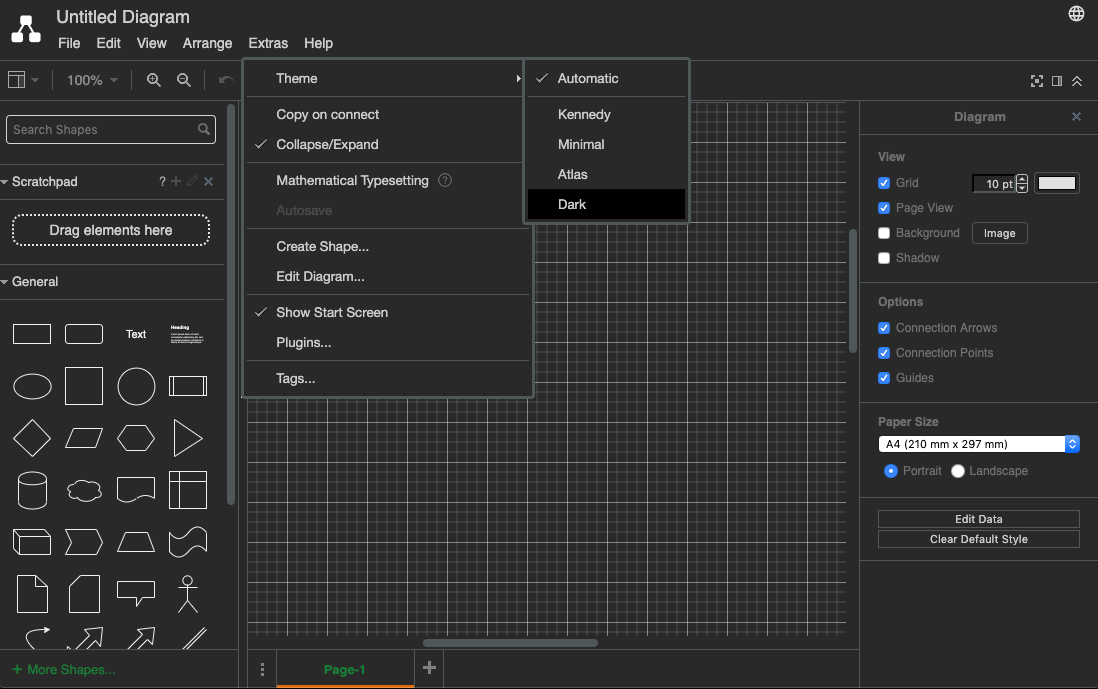Image resolution: width=1098 pixels, height=689 pixels.
Task: Select the Diamond shape
Action: tap(32, 438)
